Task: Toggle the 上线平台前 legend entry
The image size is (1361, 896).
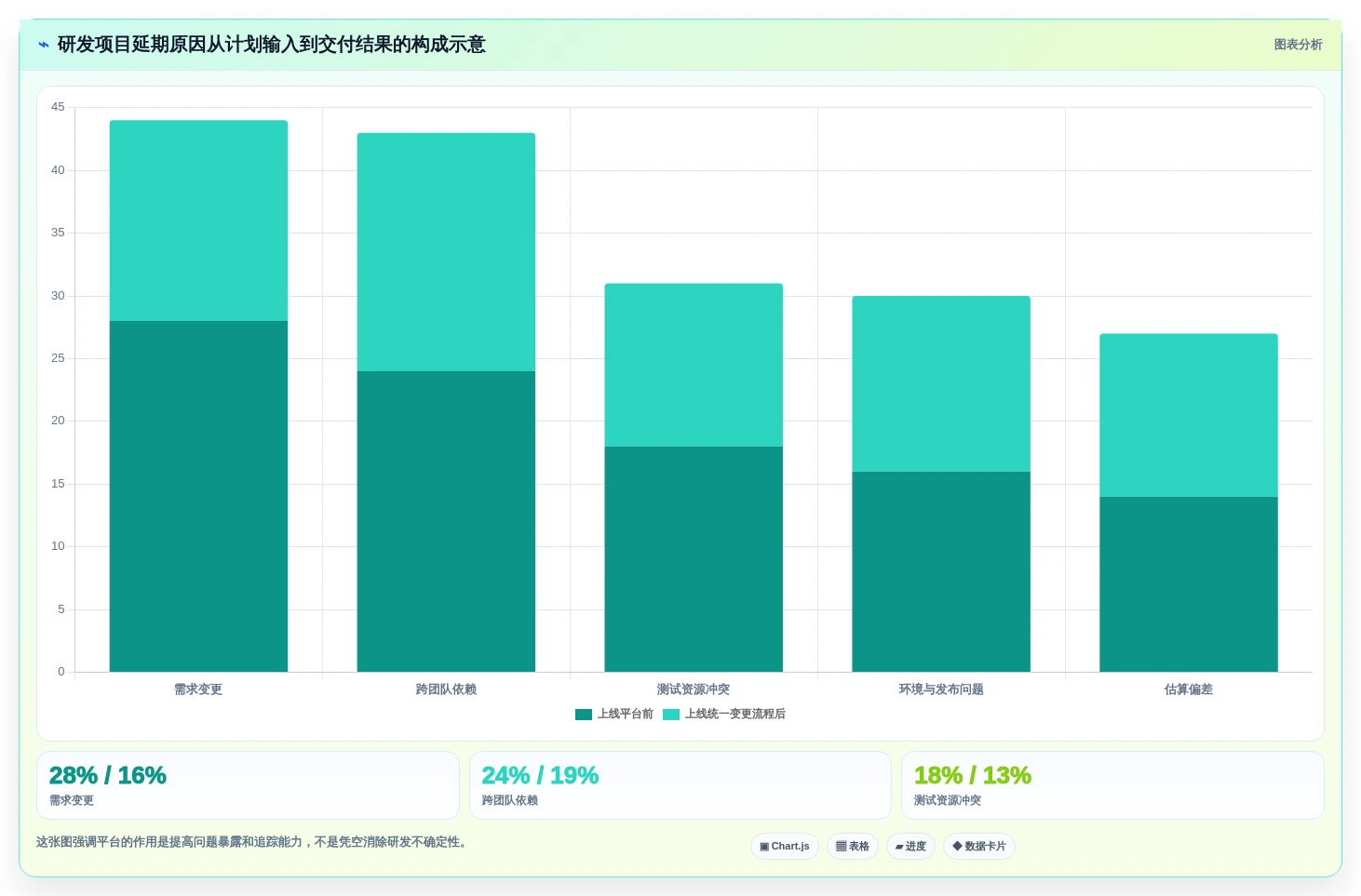Action: pos(614,714)
